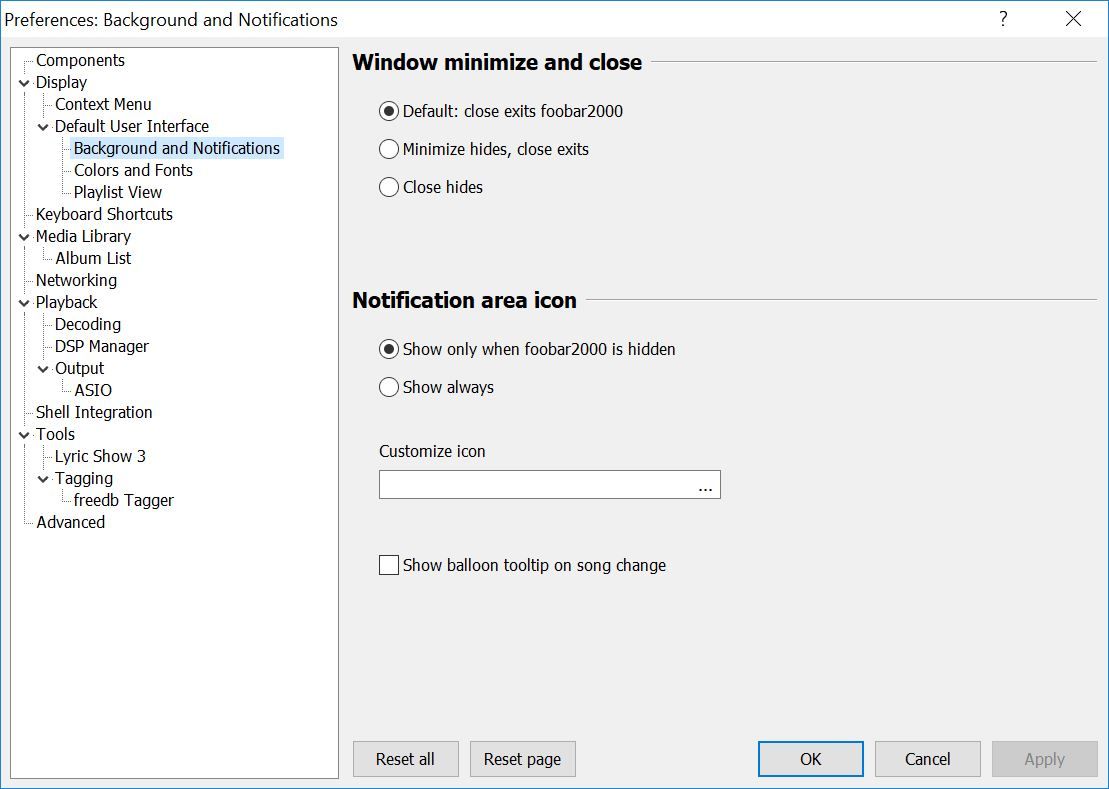
Task: Open Networking preferences
Action: tap(76, 279)
